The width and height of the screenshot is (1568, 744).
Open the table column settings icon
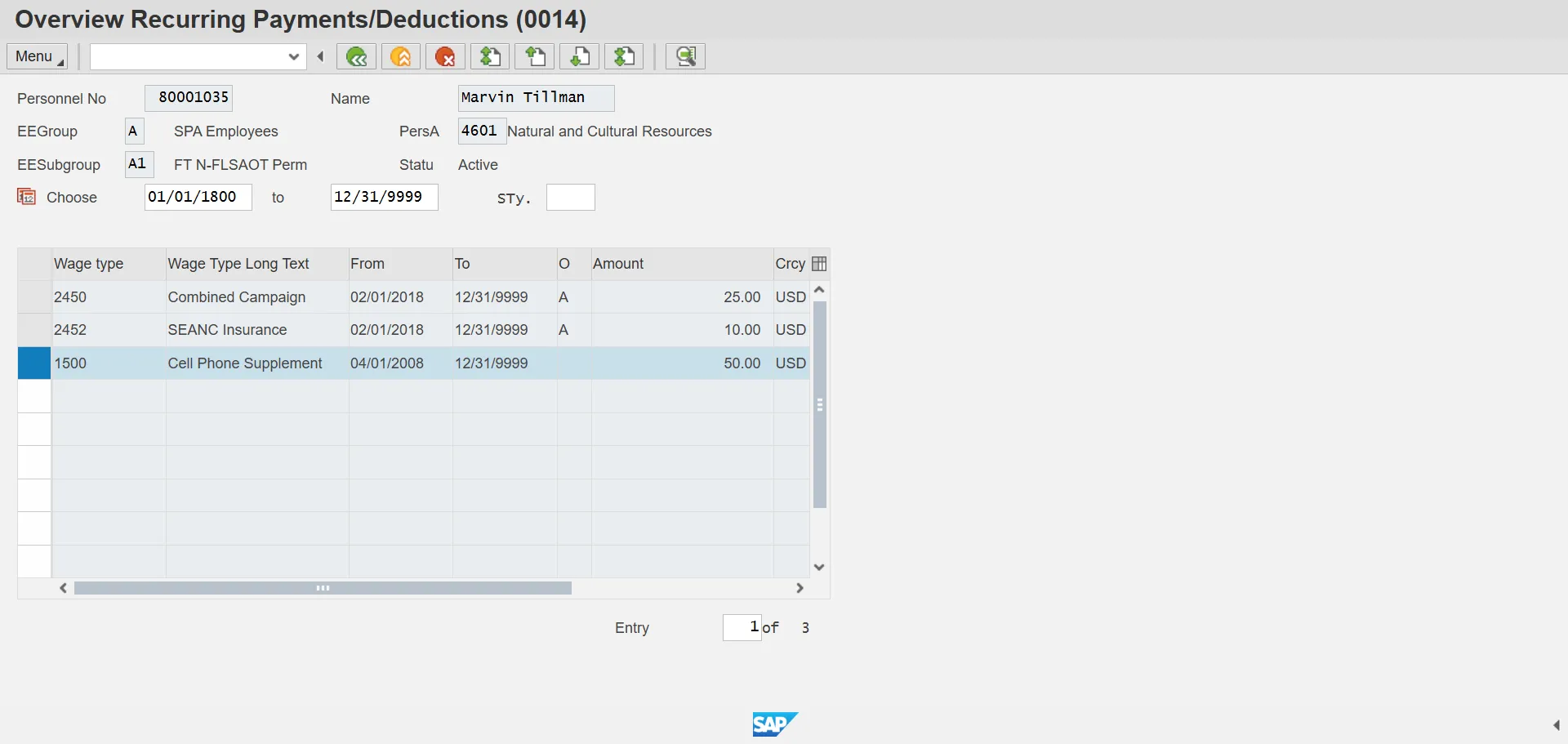click(819, 264)
